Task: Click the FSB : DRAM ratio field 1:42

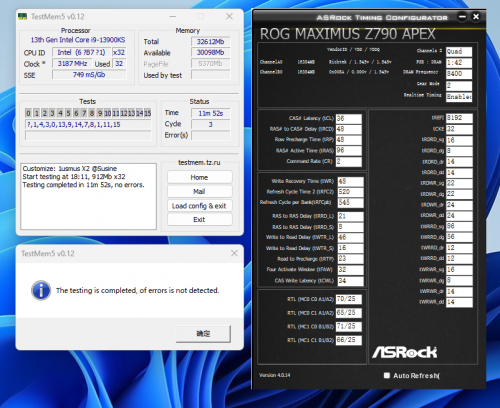Action: 459,63
